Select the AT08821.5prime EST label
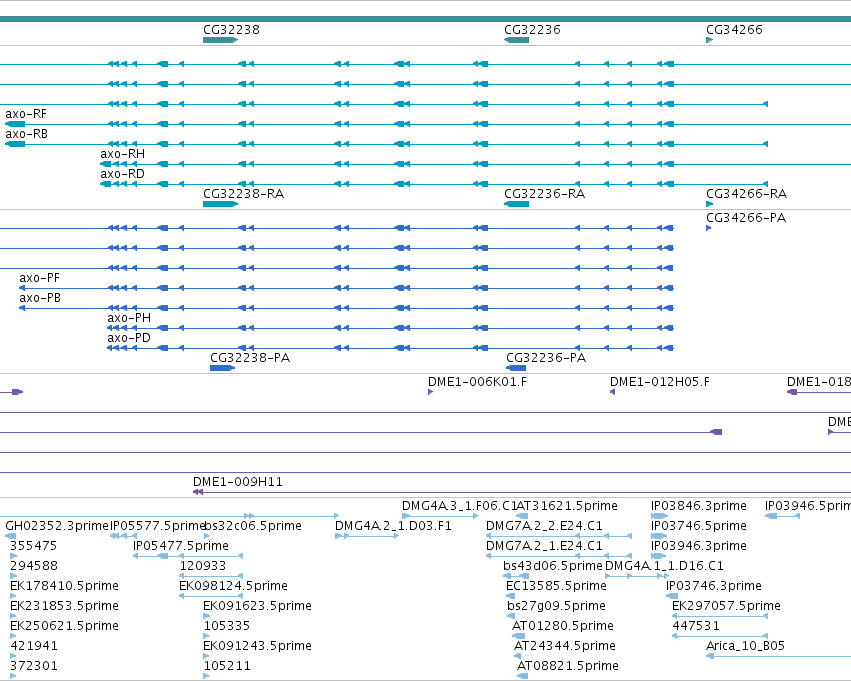The height and width of the screenshot is (681, 851). click(567, 665)
